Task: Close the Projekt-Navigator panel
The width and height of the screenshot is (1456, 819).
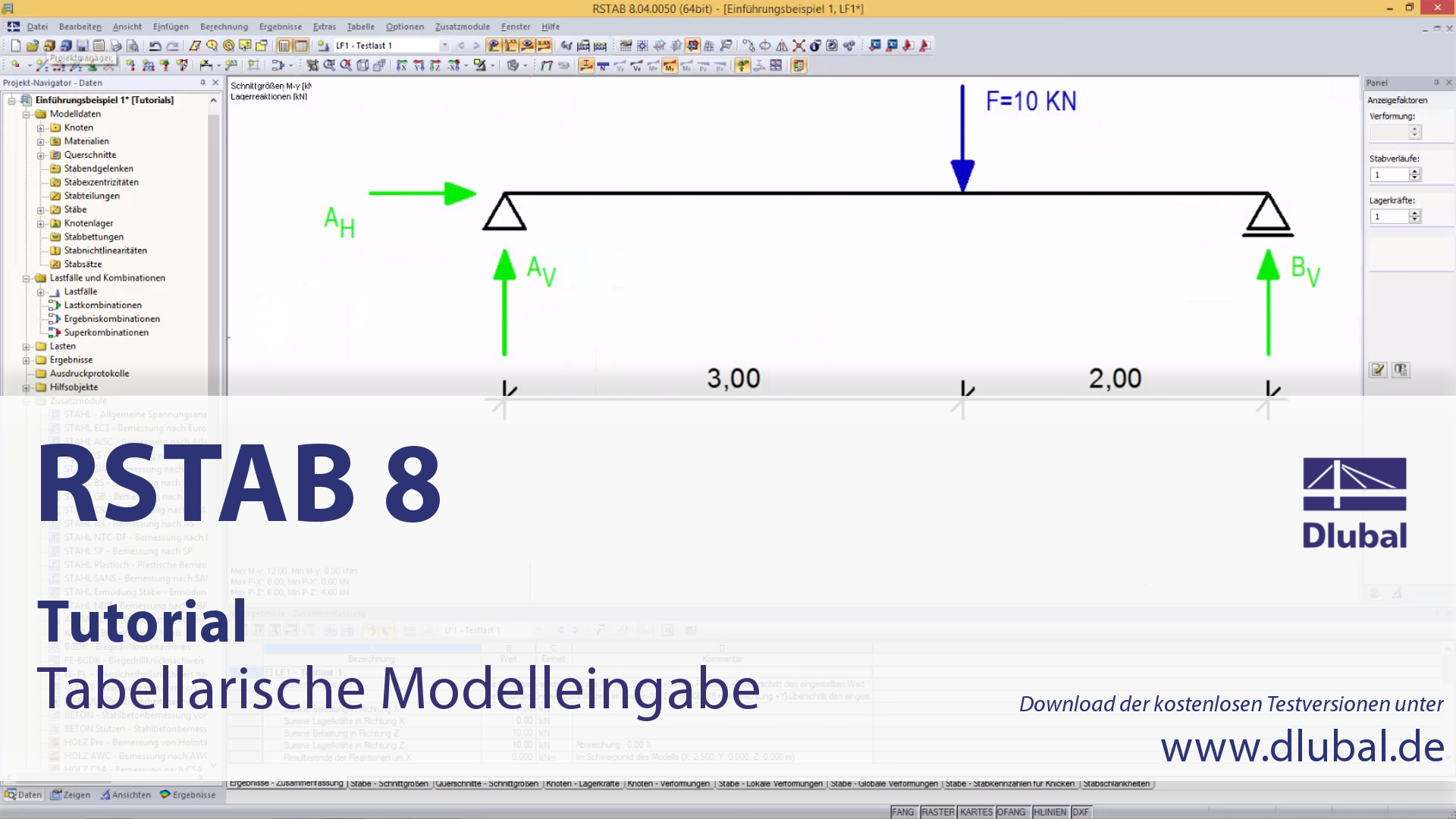Action: 215,83
